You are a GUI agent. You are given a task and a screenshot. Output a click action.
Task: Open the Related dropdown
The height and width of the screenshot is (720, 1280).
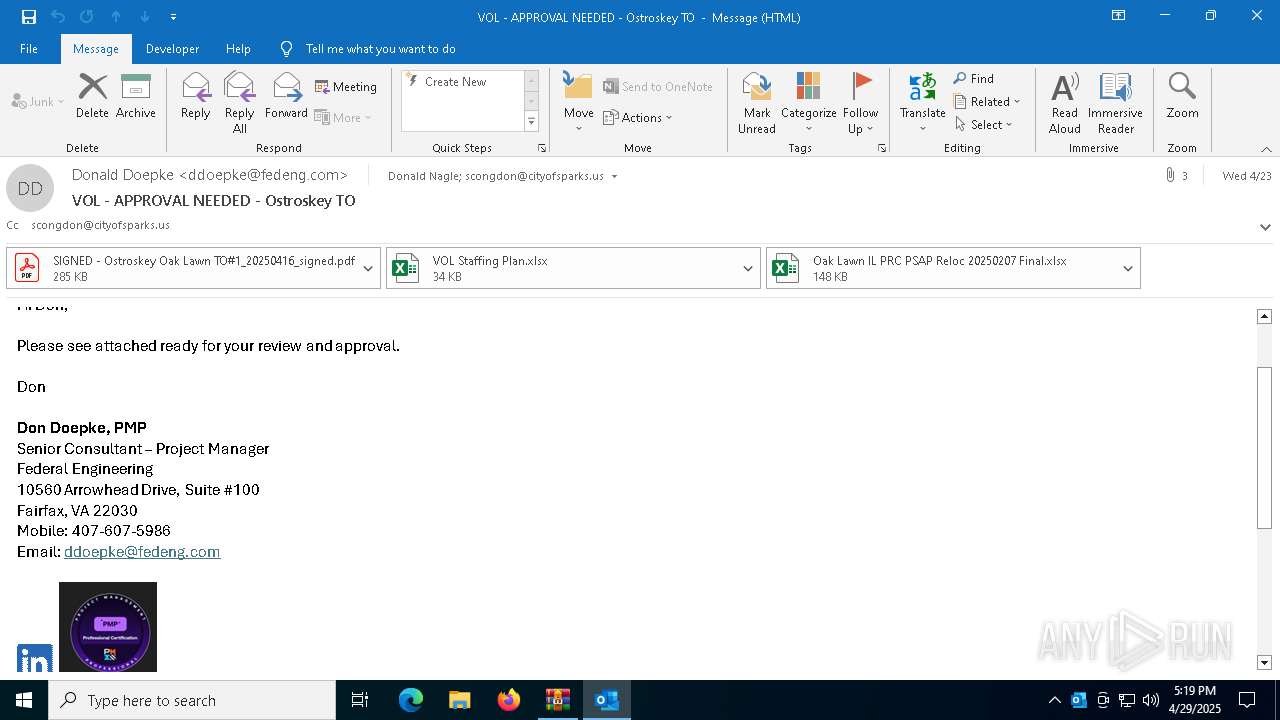click(987, 102)
